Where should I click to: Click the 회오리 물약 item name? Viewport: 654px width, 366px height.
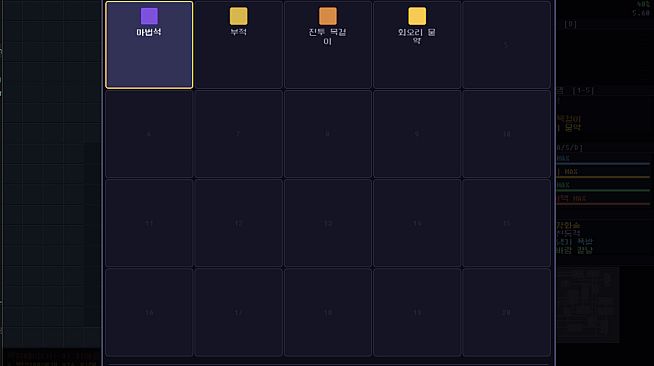click(417, 37)
